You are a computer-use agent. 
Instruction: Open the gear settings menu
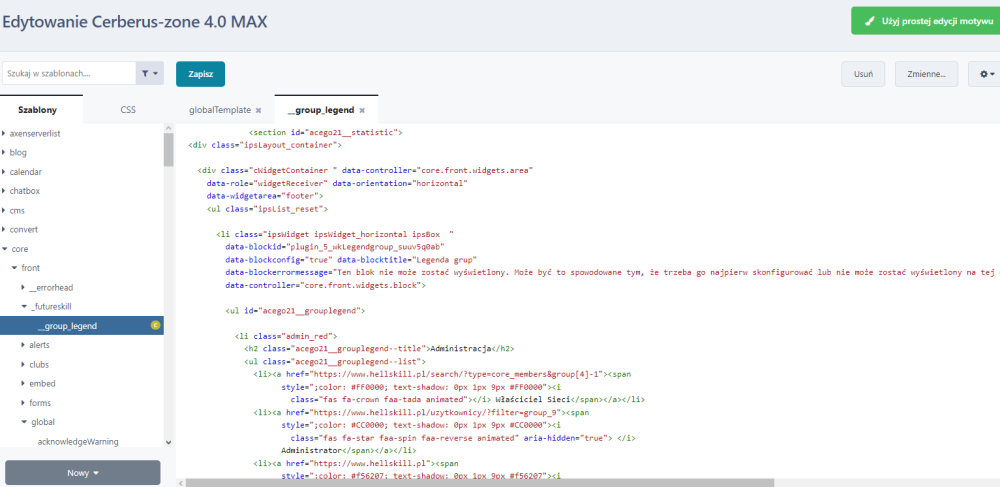click(985, 74)
